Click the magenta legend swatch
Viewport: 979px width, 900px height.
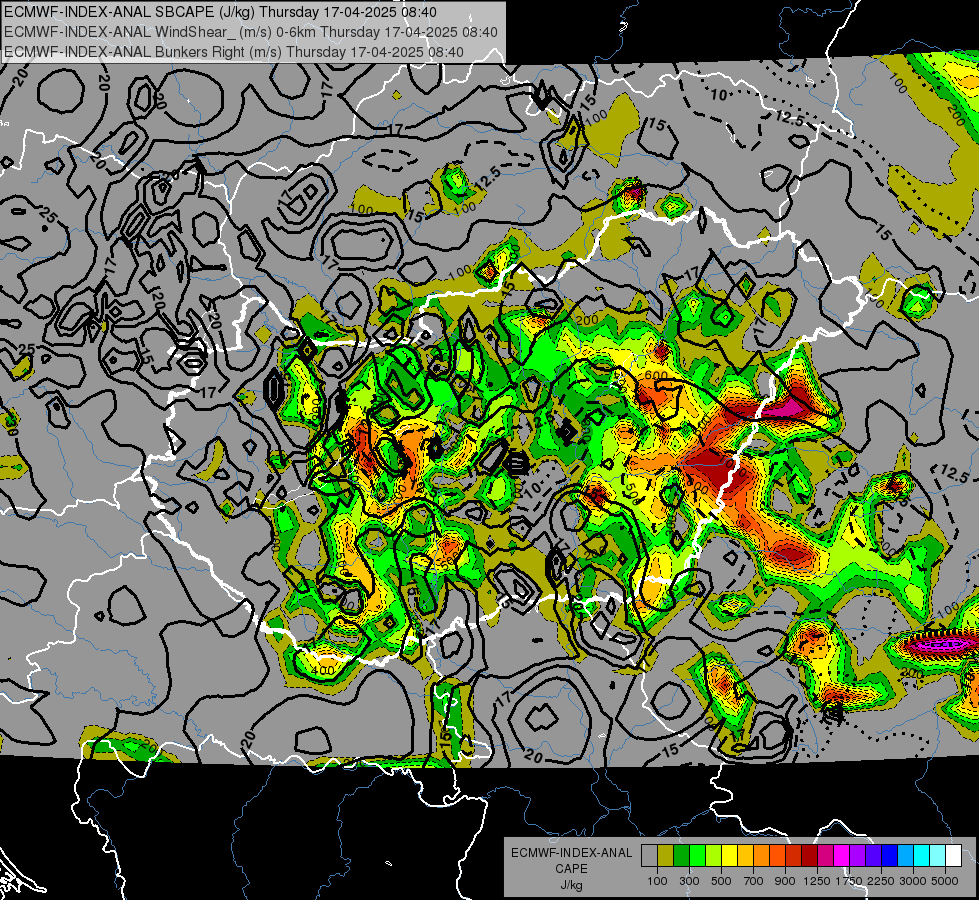pos(842,856)
